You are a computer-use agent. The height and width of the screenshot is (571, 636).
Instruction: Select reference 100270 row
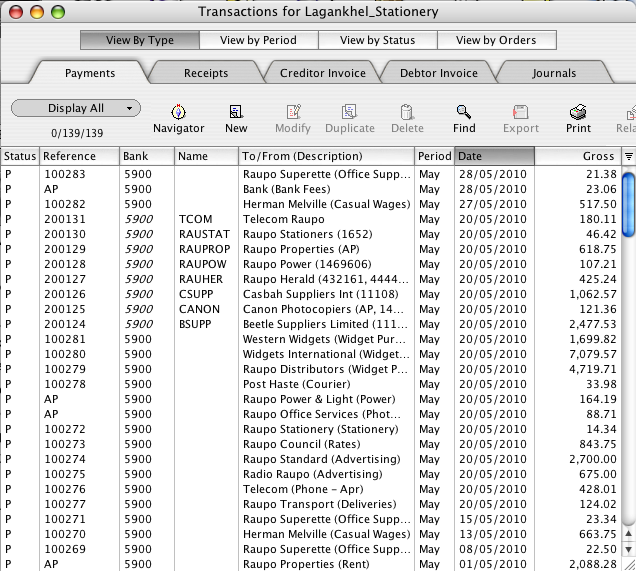pos(310,535)
